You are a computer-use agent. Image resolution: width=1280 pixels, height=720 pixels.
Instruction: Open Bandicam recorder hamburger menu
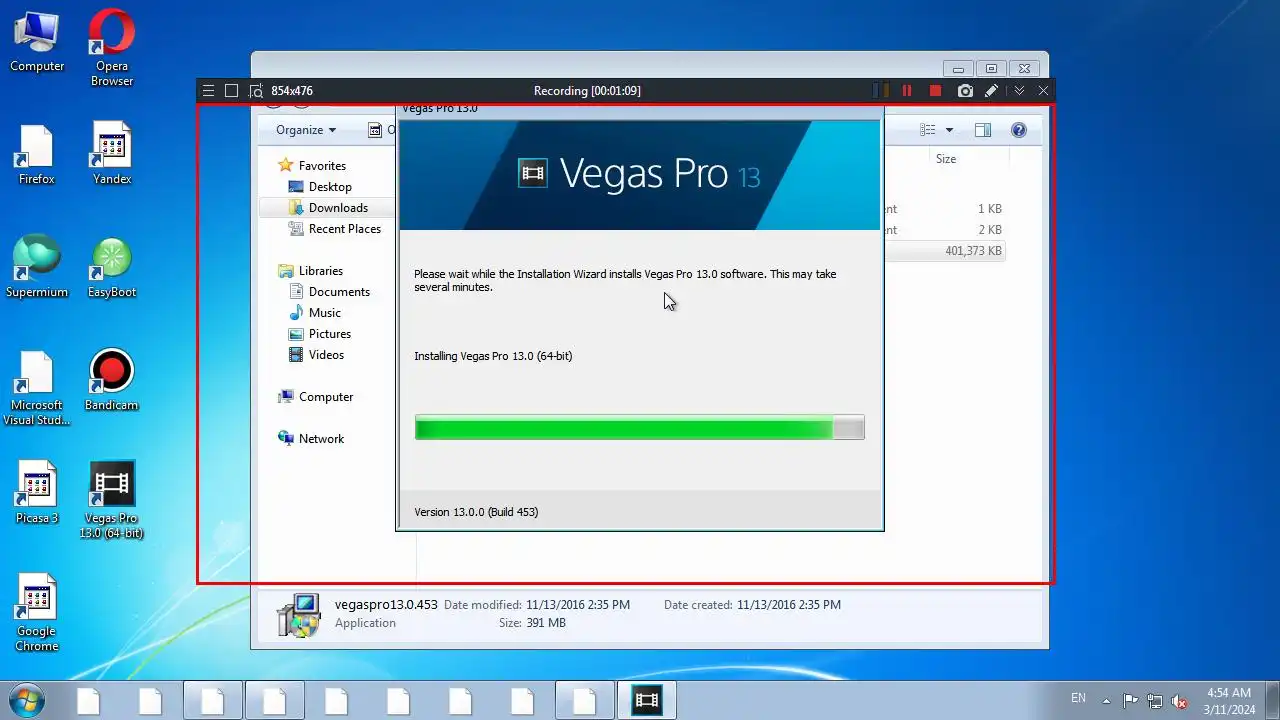point(208,91)
